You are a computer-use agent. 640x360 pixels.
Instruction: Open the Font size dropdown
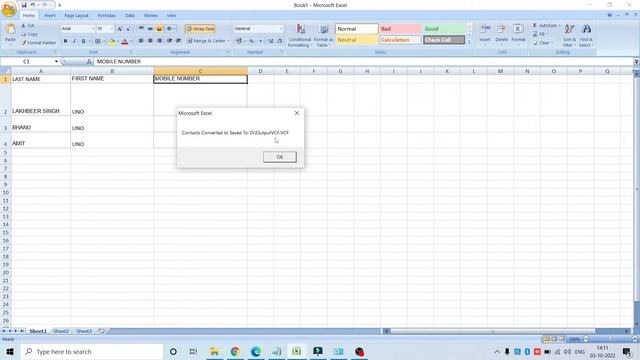point(111,29)
